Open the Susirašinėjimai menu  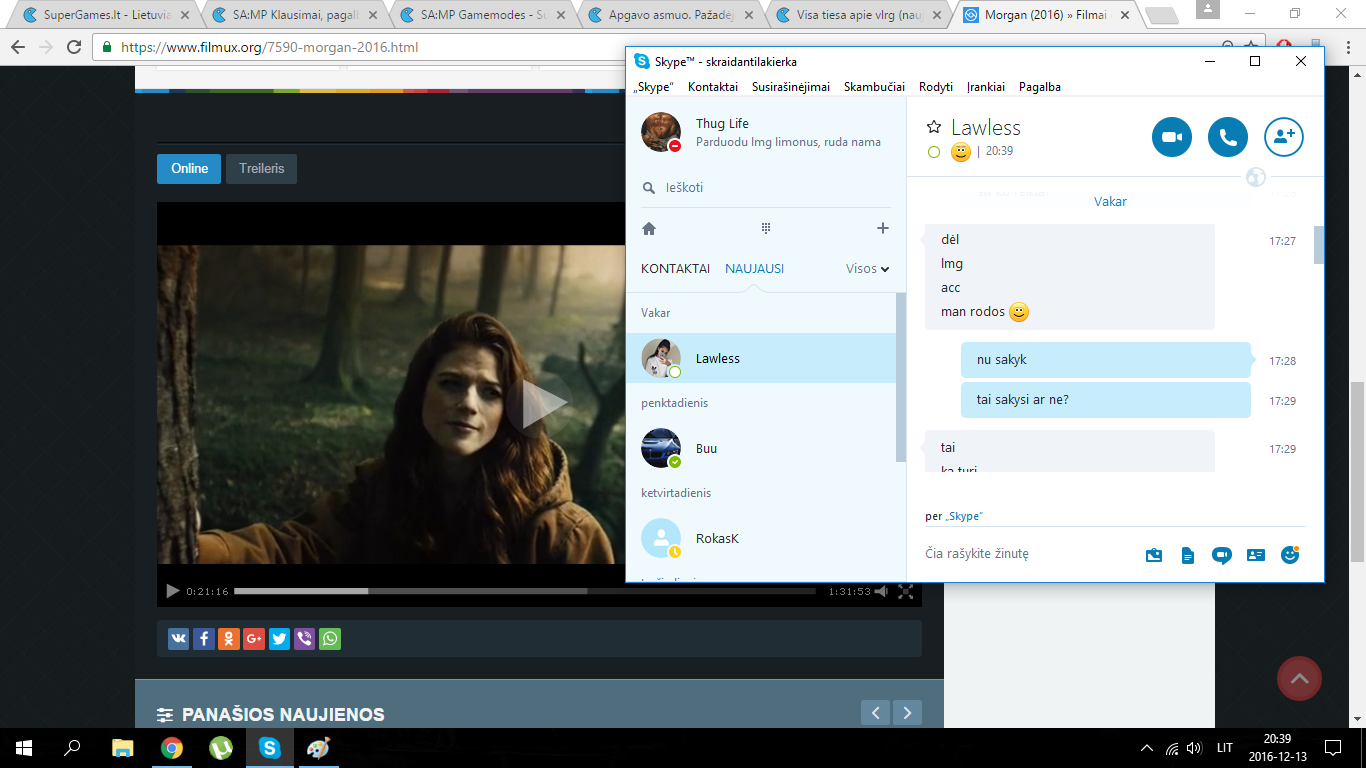[791, 87]
